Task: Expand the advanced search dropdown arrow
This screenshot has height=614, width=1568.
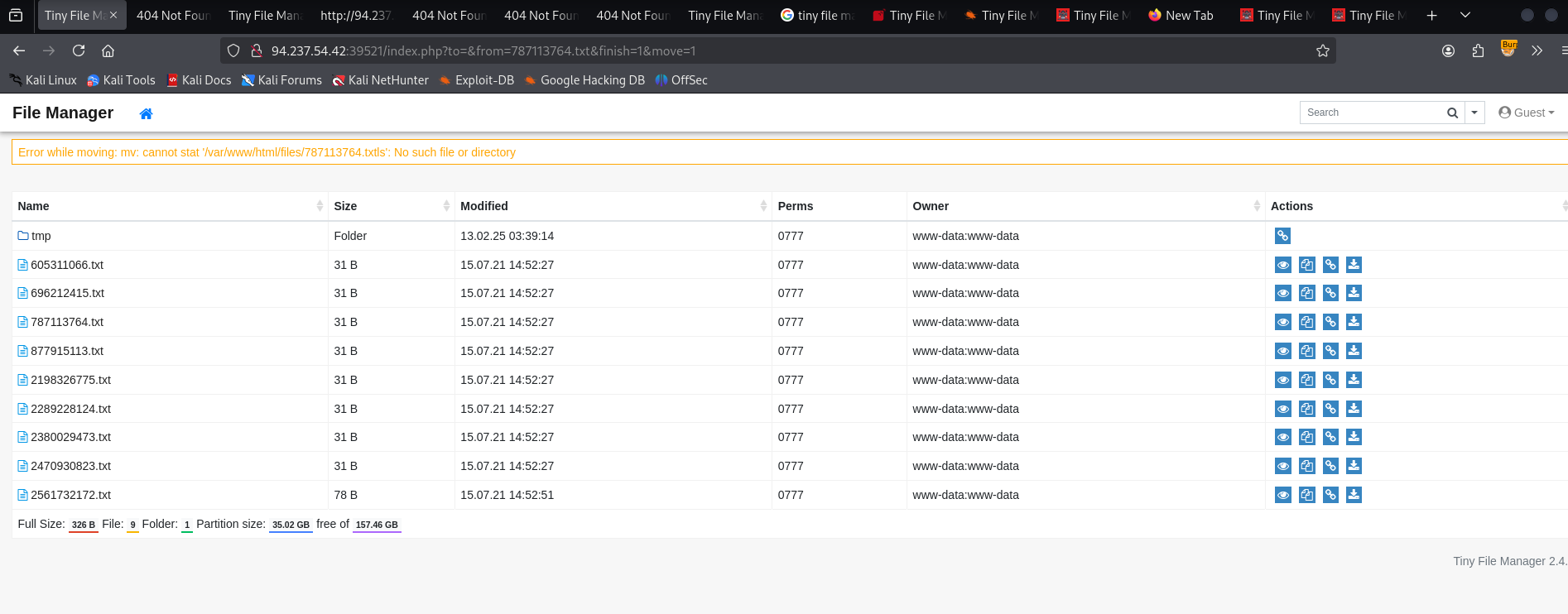Action: (x=1474, y=113)
